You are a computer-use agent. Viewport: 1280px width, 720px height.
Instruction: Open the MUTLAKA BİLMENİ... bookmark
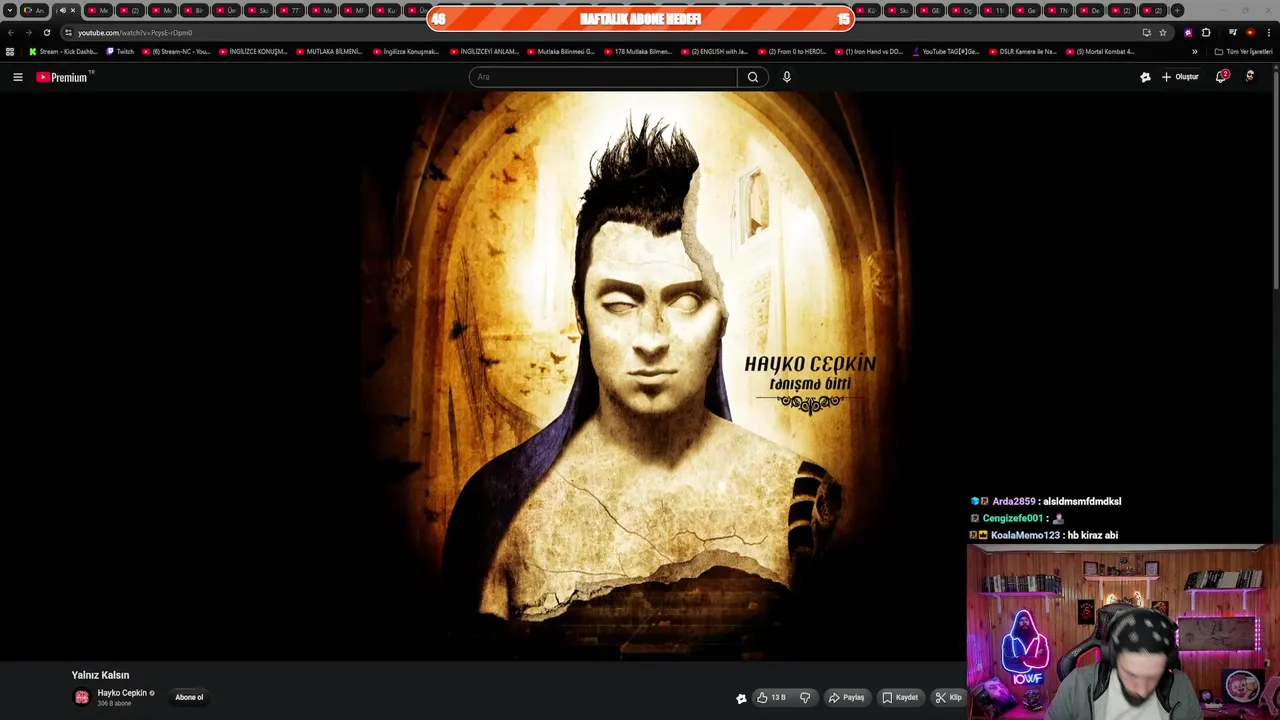point(330,52)
